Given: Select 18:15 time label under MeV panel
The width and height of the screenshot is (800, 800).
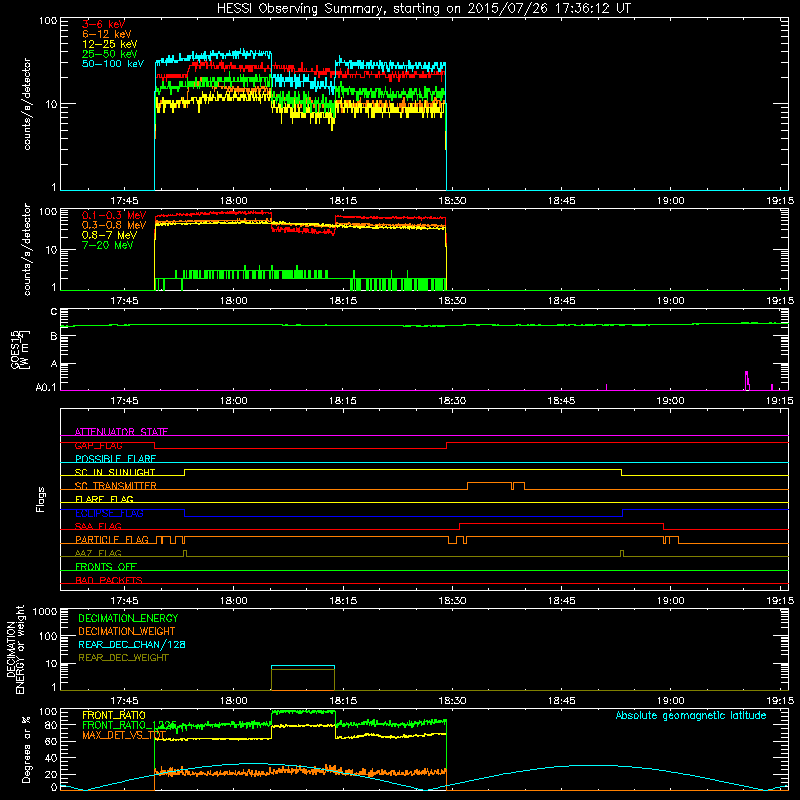Looking at the screenshot, I should [x=343, y=301].
